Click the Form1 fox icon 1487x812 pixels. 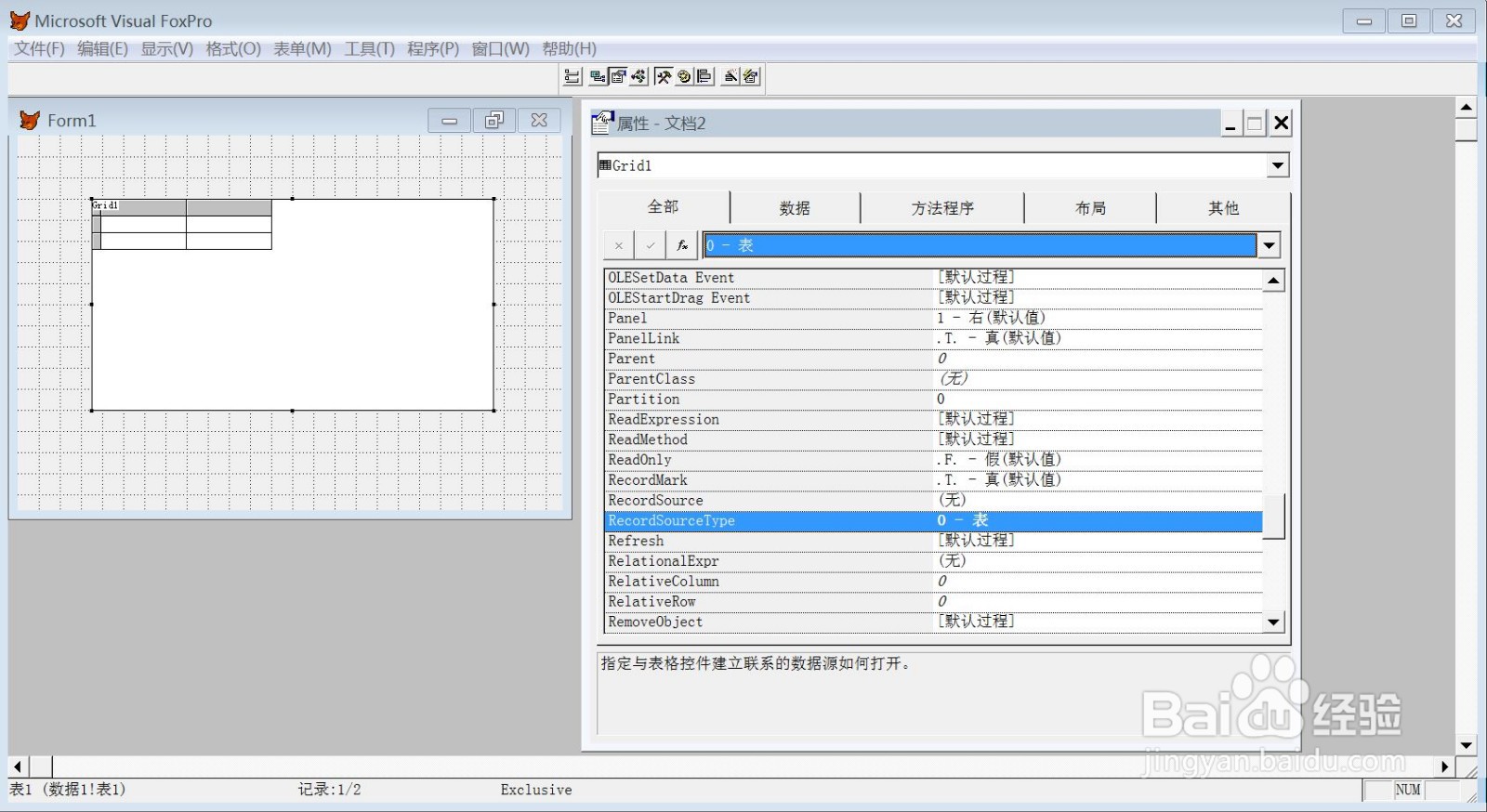(30, 120)
